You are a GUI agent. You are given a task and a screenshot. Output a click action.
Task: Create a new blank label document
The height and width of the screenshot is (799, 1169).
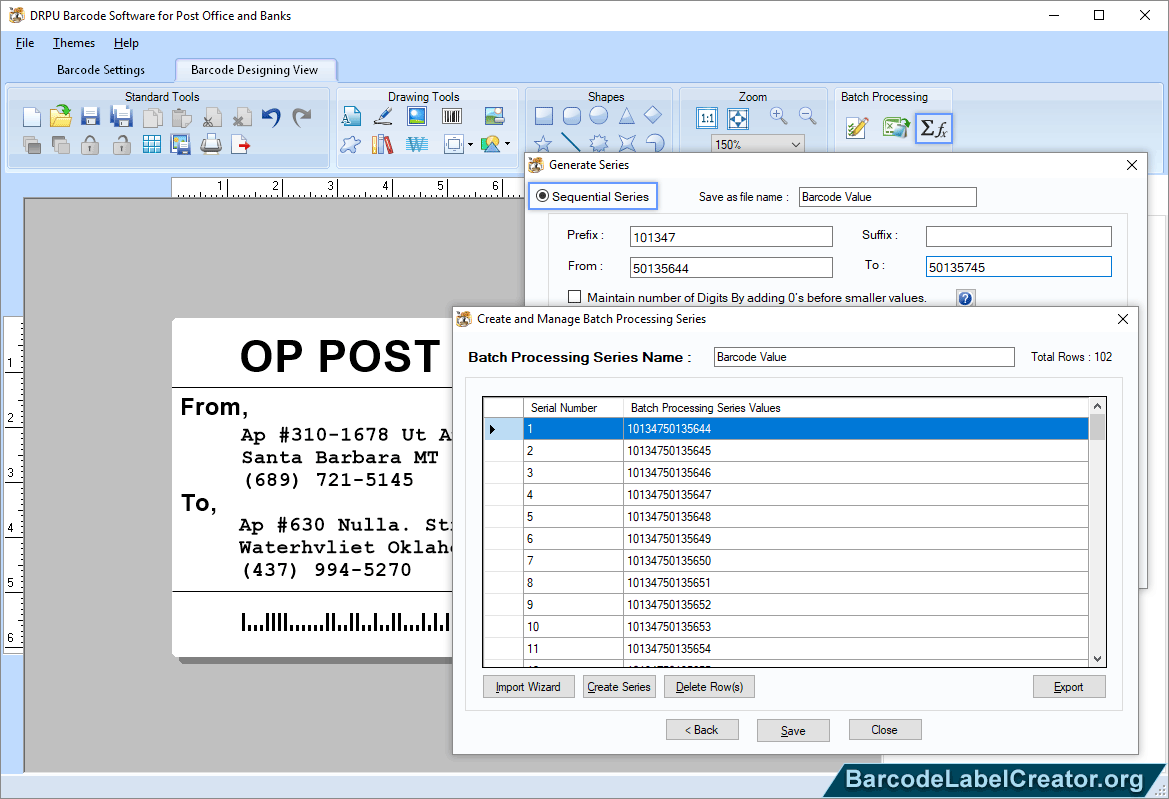click(x=32, y=117)
